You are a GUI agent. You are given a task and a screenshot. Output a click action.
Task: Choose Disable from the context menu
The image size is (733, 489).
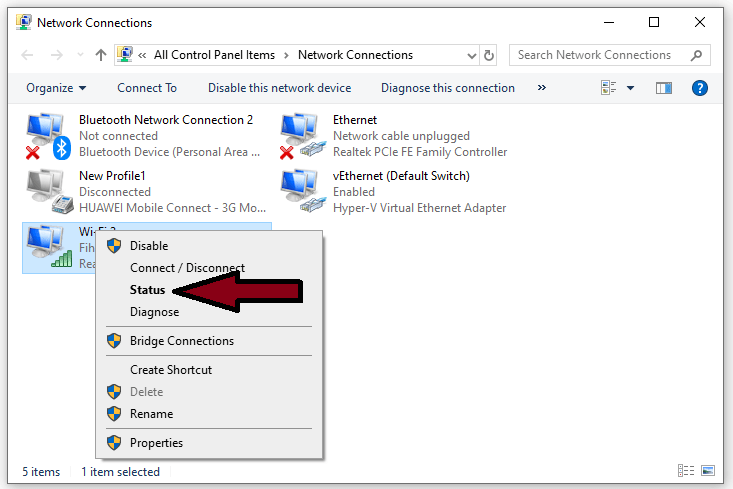[209, 246]
